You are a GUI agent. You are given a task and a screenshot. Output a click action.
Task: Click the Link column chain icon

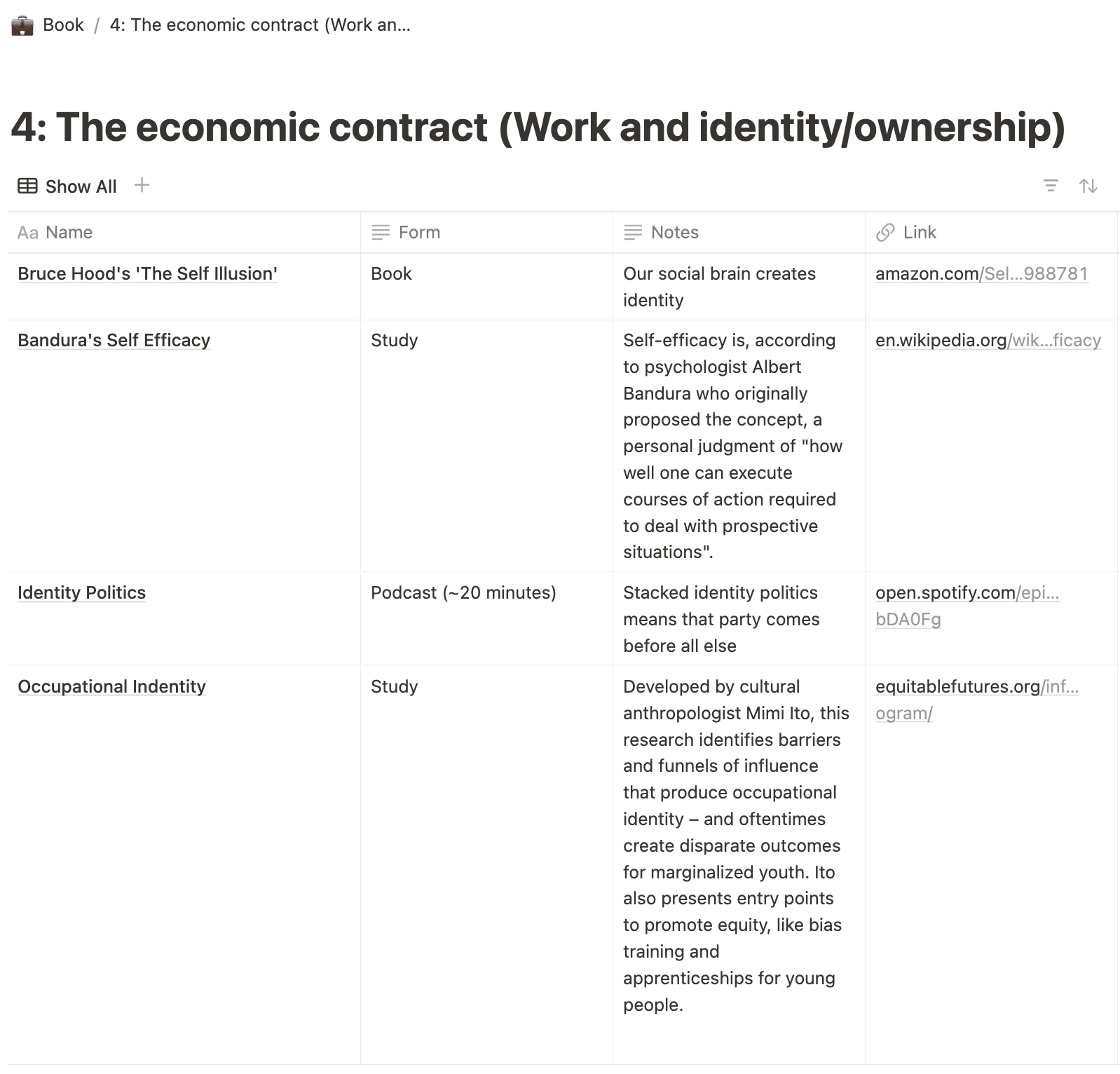pyautogui.click(x=885, y=233)
